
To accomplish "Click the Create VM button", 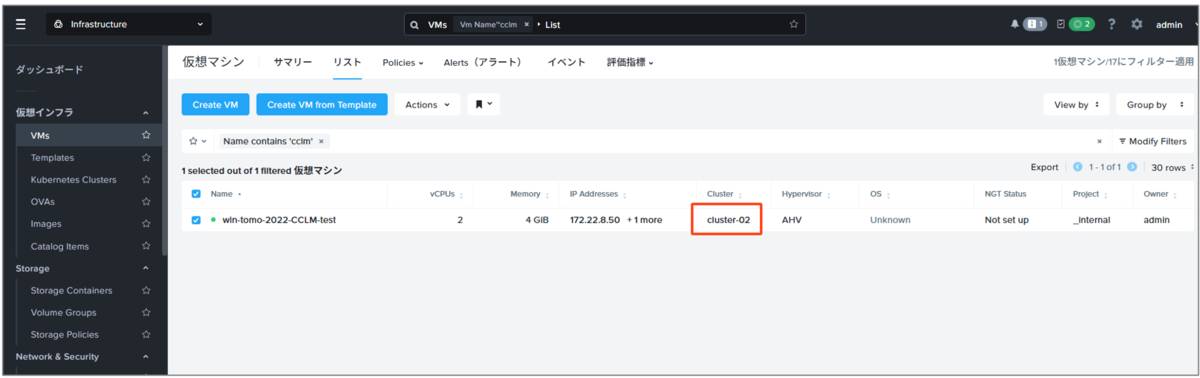I will click(215, 104).
